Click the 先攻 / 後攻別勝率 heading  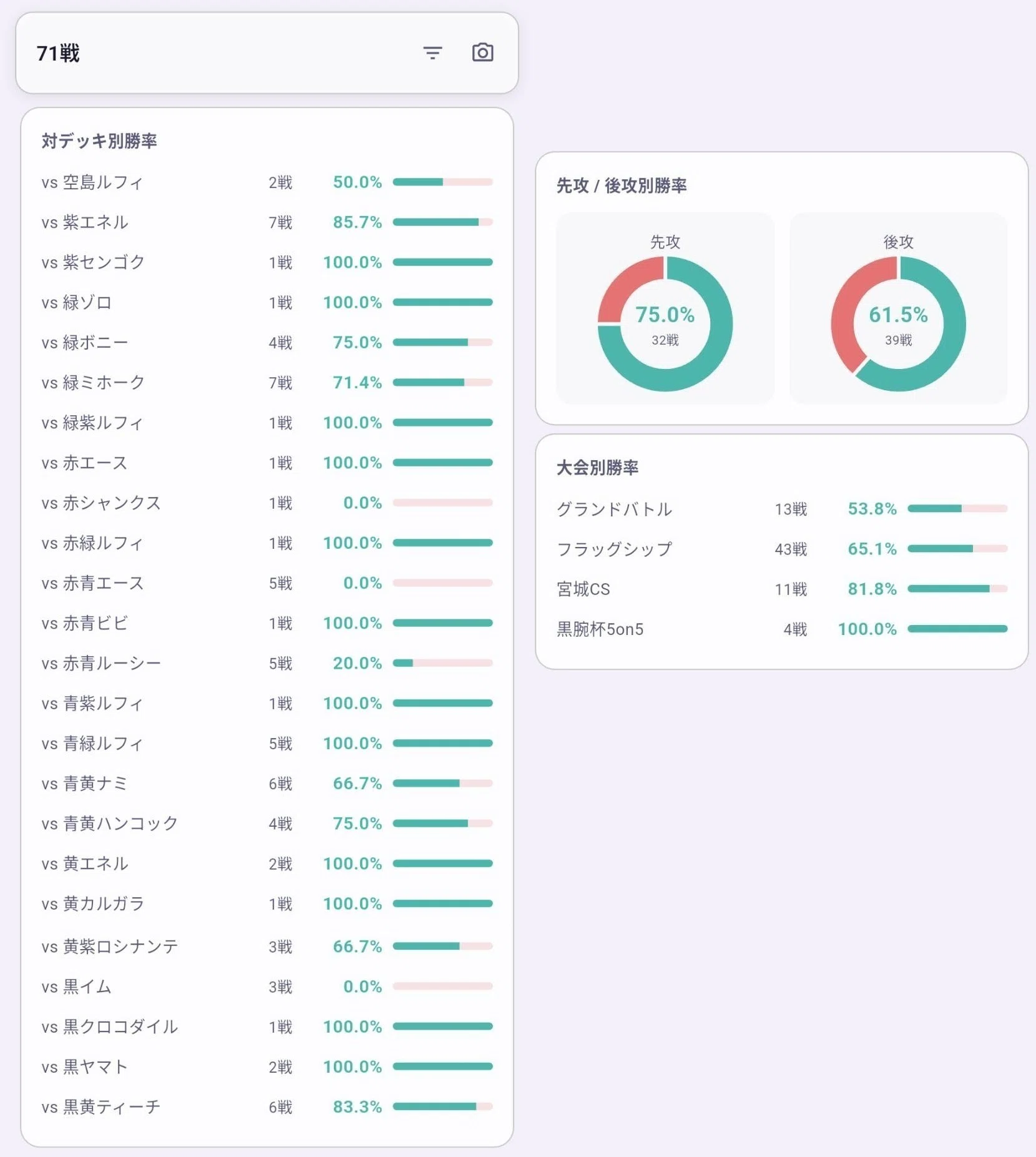coord(622,185)
